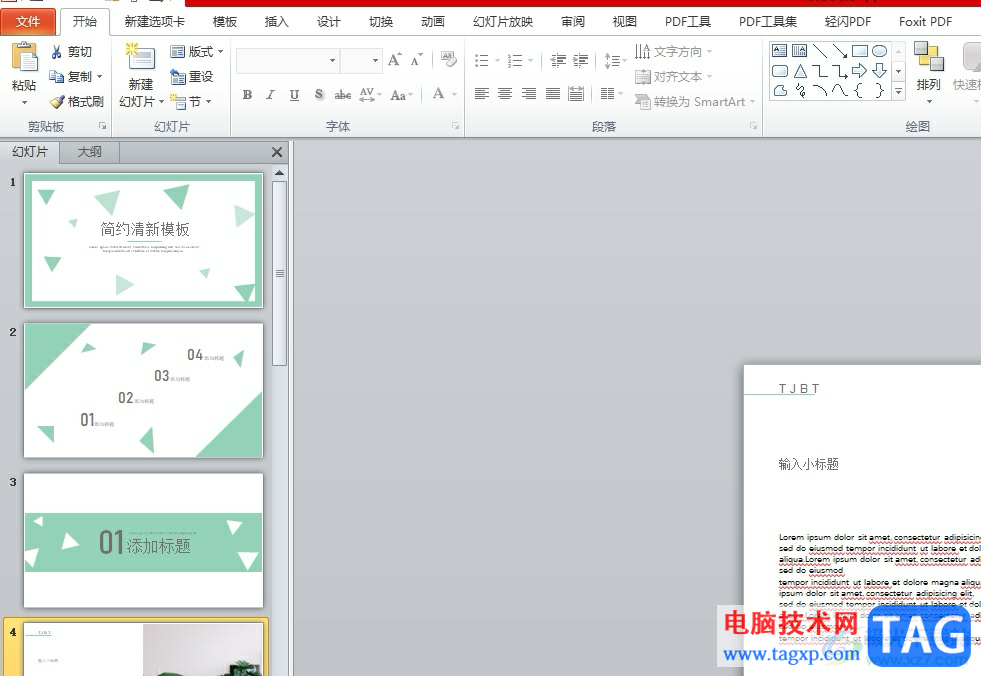Switch to the Insert (插入) ribbon tab

pos(276,22)
